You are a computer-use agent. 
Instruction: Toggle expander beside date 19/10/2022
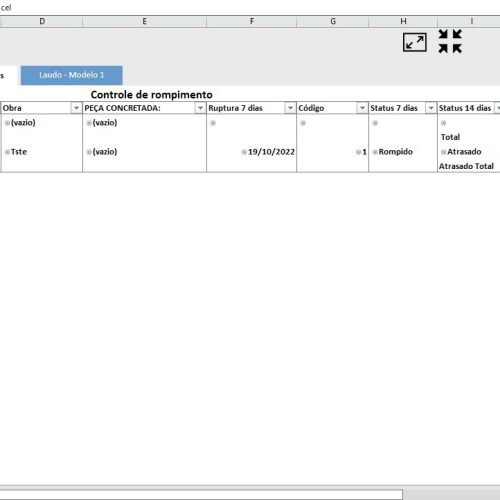pyautogui.click(x=244, y=152)
